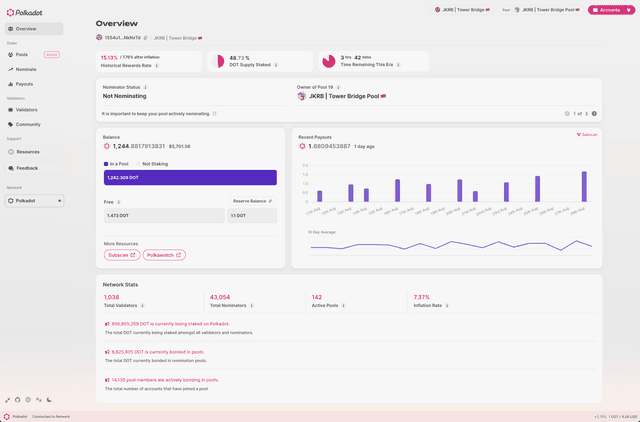This screenshot has height=422, width=640.
Task: Go to the next tip
Action: coord(594,114)
